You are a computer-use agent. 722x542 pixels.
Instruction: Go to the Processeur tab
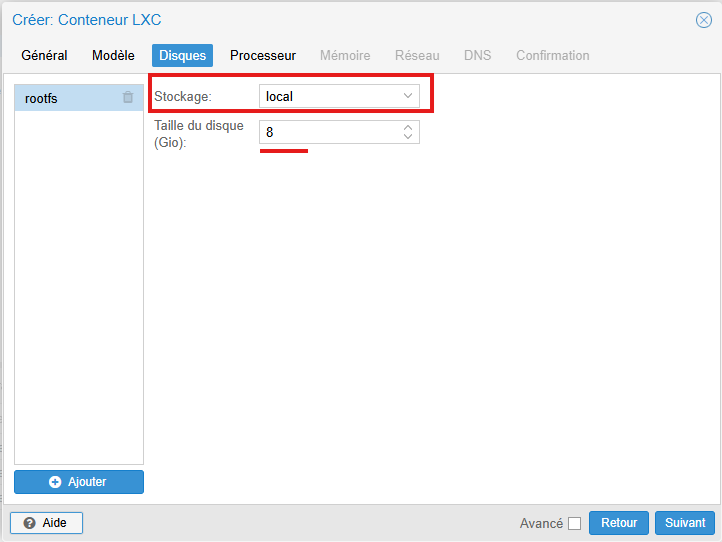pyautogui.click(x=263, y=55)
